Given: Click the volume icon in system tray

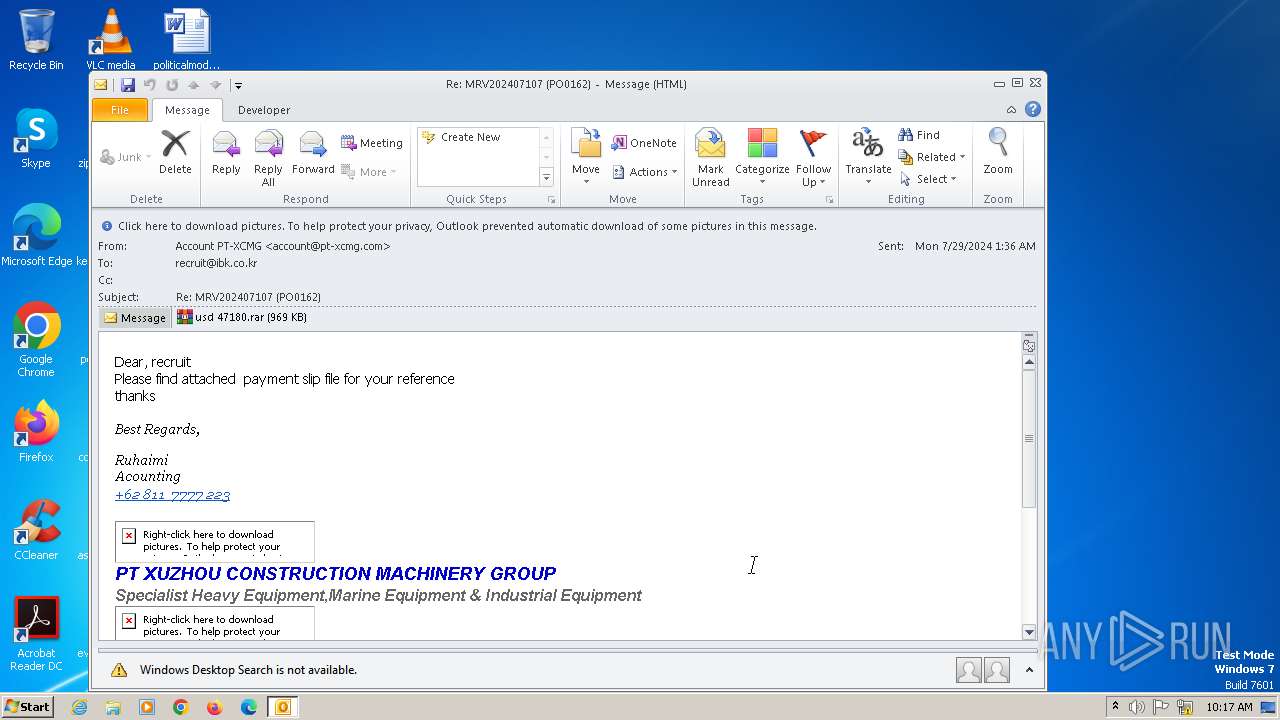Looking at the screenshot, I should point(1137,707).
